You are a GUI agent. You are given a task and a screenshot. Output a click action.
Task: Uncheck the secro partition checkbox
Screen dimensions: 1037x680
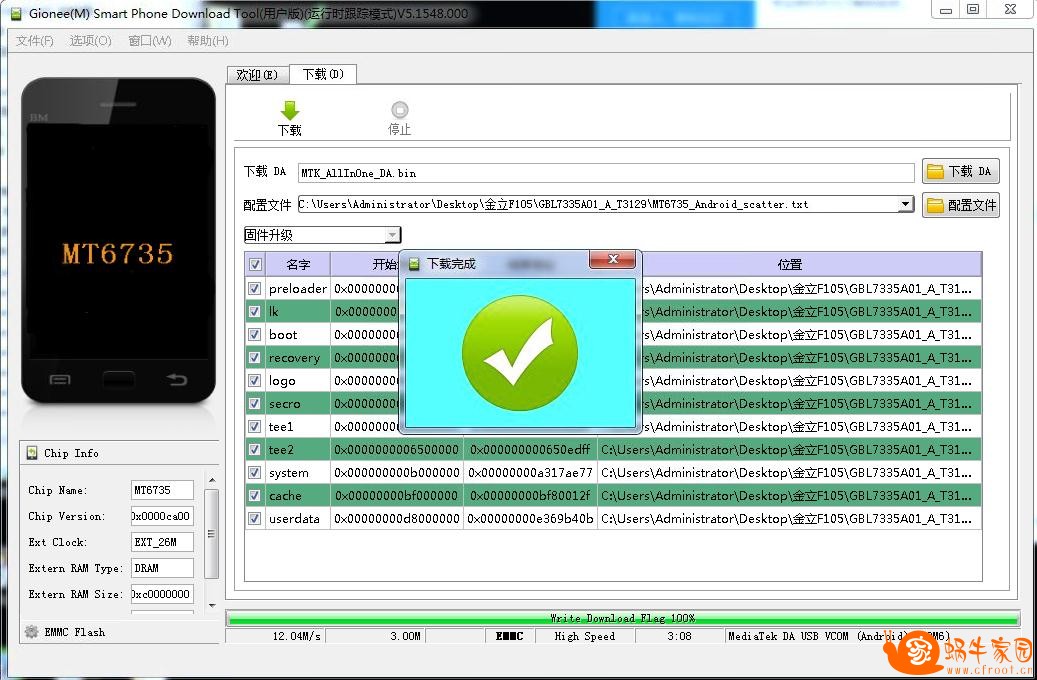(x=255, y=404)
